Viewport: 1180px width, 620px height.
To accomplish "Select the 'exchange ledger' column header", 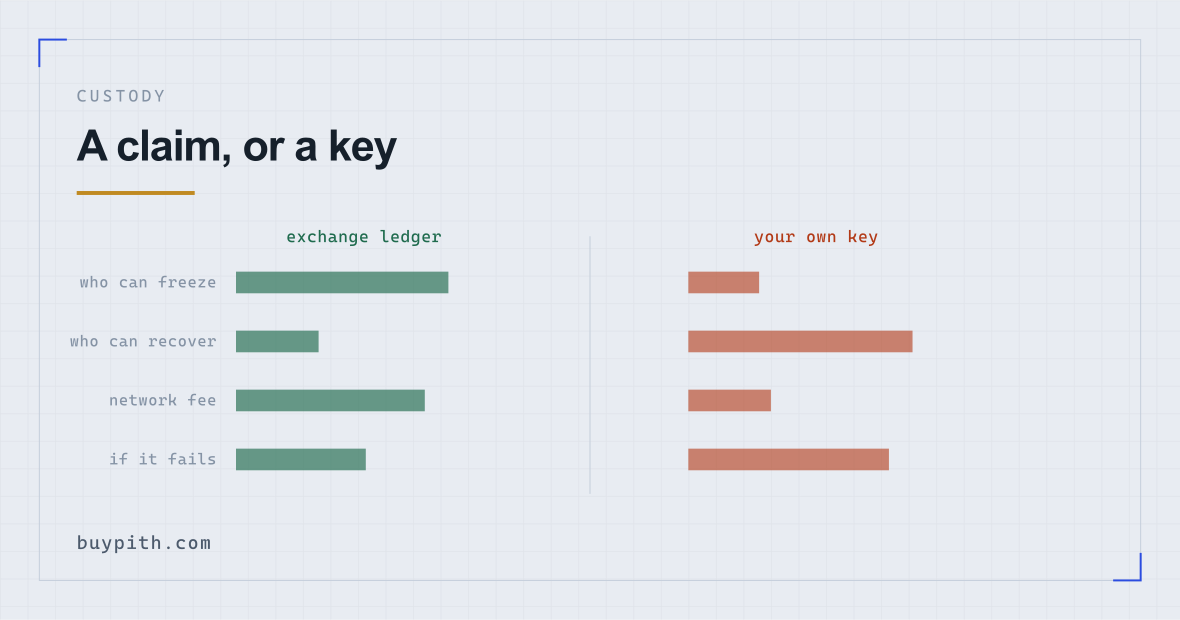I will (363, 237).
